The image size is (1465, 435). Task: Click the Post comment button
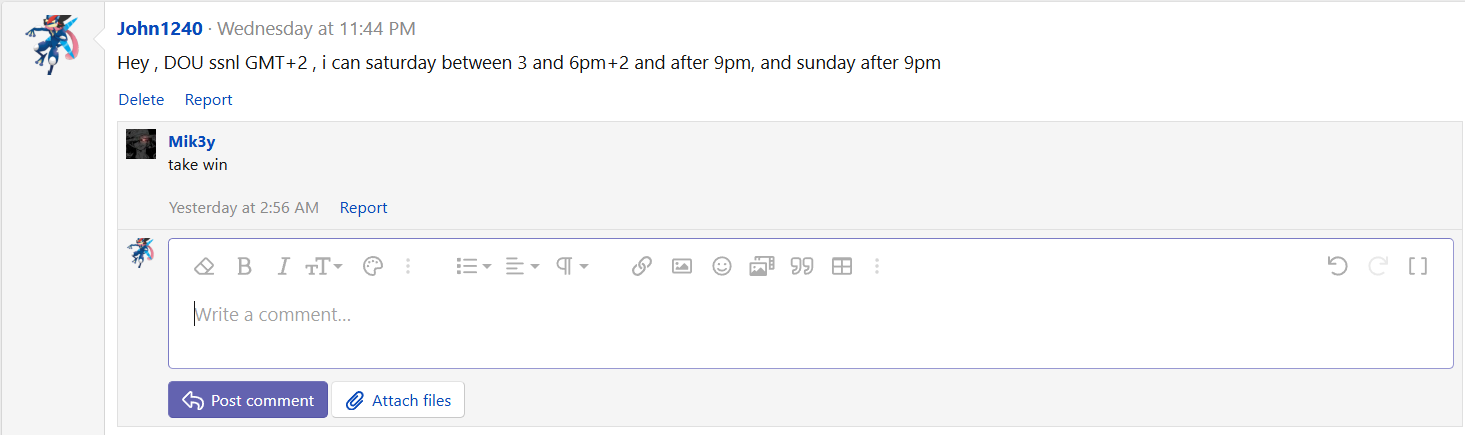[x=248, y=400]
